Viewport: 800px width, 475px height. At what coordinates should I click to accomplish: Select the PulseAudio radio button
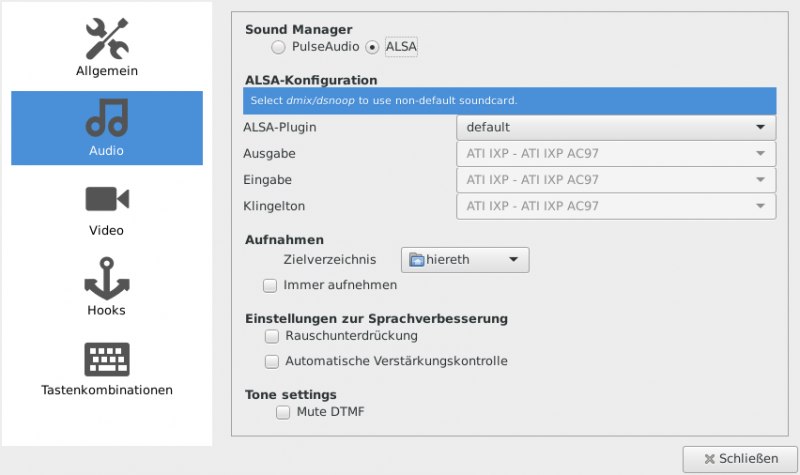pos(278,47)
